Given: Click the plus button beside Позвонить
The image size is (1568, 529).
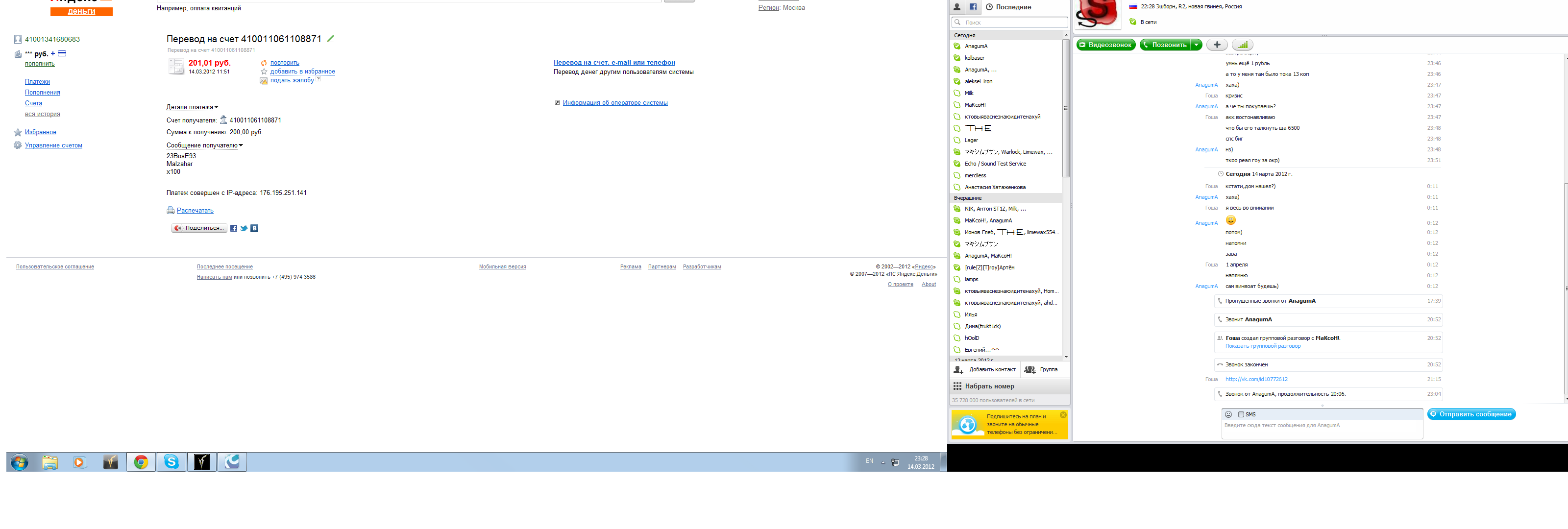Looking at the screenshot, I should [1216, 45].
